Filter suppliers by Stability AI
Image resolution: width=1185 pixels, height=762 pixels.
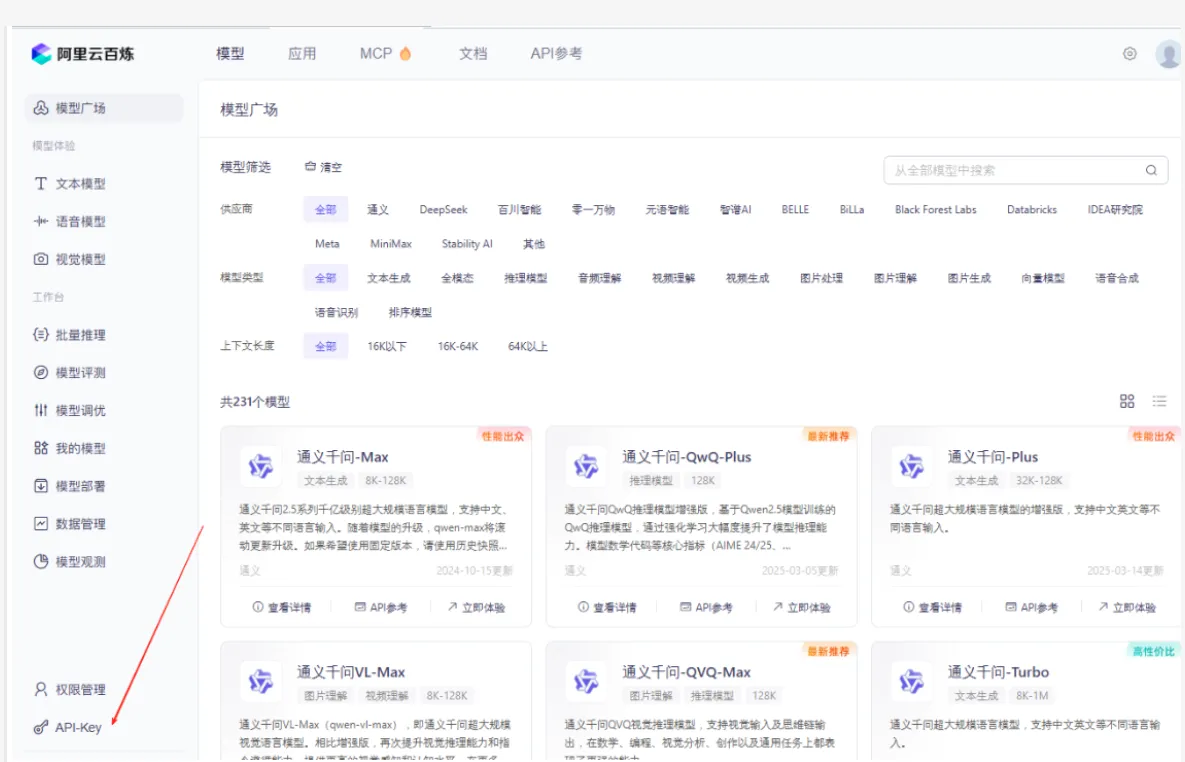(467, 243)
